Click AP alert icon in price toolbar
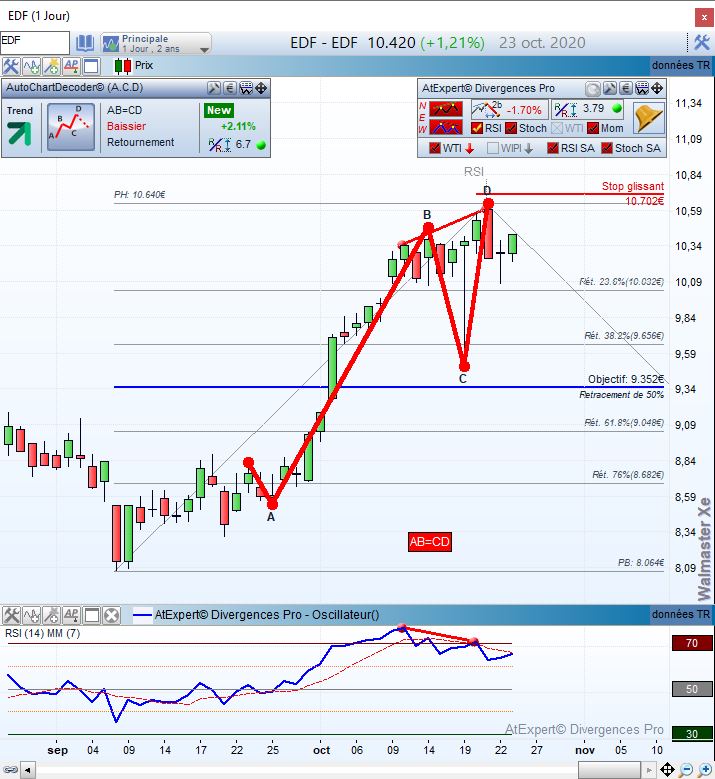The height and width of the screenshot is (779, 715). click(x=71, y=66)
